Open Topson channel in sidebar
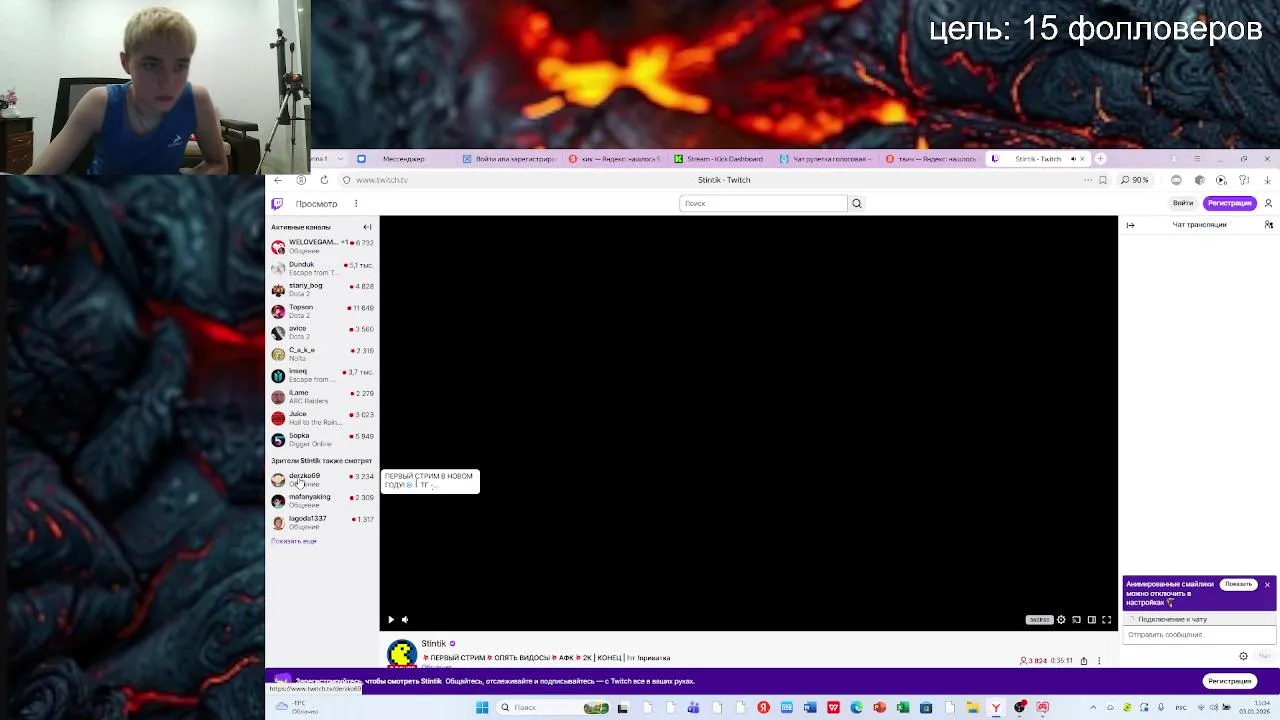The width and height of the screenshot is (1280, 720). coord(322,311)
